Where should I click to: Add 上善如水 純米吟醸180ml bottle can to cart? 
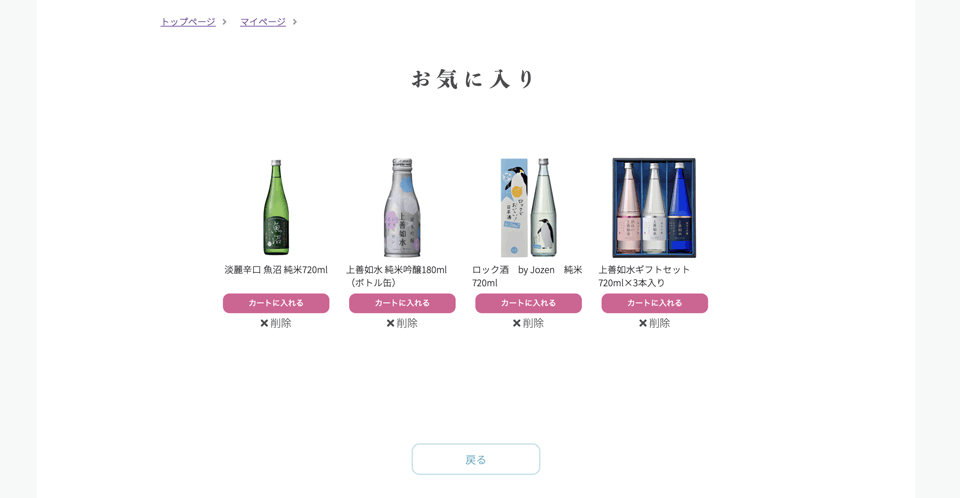point(402,303)
